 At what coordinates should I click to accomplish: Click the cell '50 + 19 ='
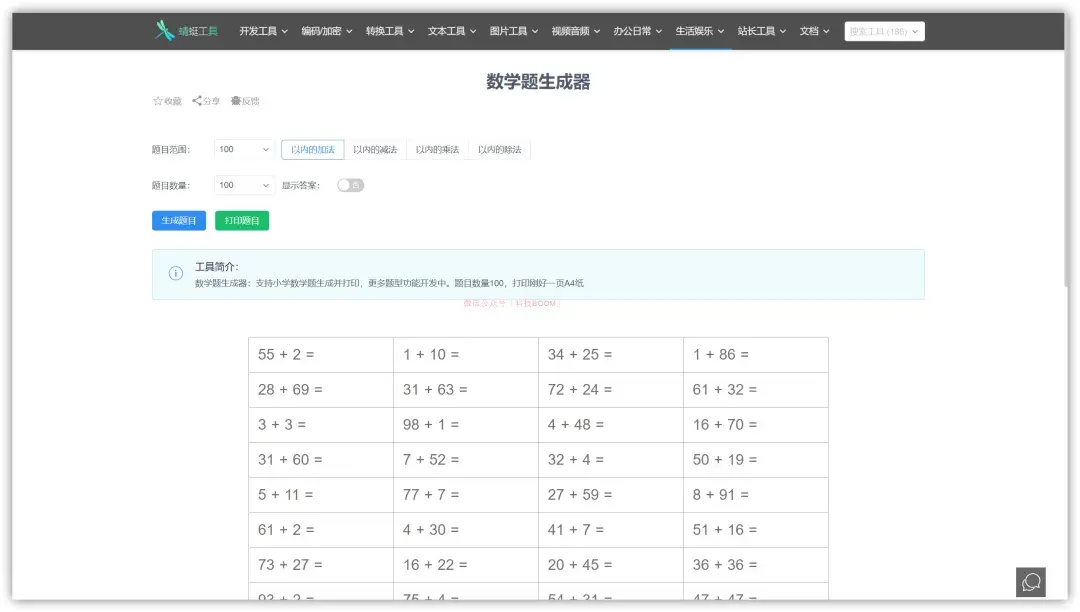click(756, 460)
